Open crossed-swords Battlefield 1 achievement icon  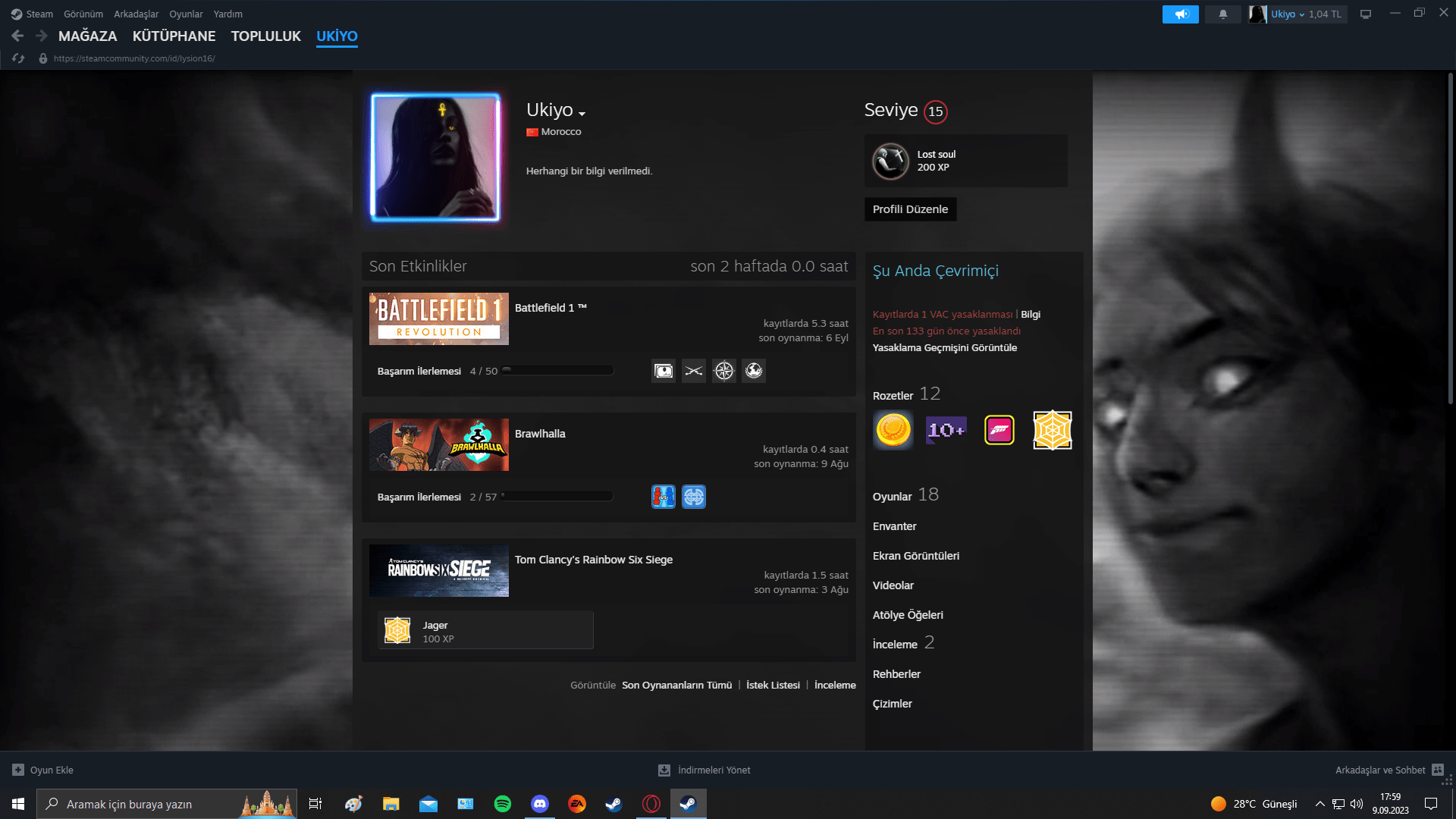click(694, 371)
